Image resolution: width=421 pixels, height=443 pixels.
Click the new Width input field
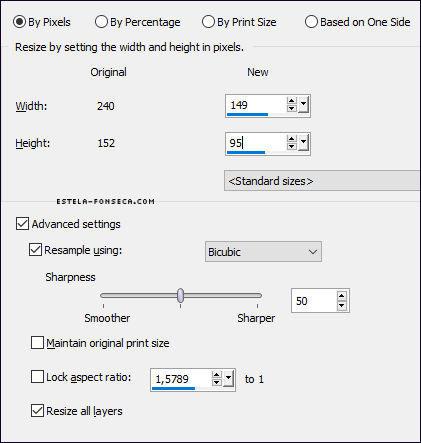pos(256,105)
